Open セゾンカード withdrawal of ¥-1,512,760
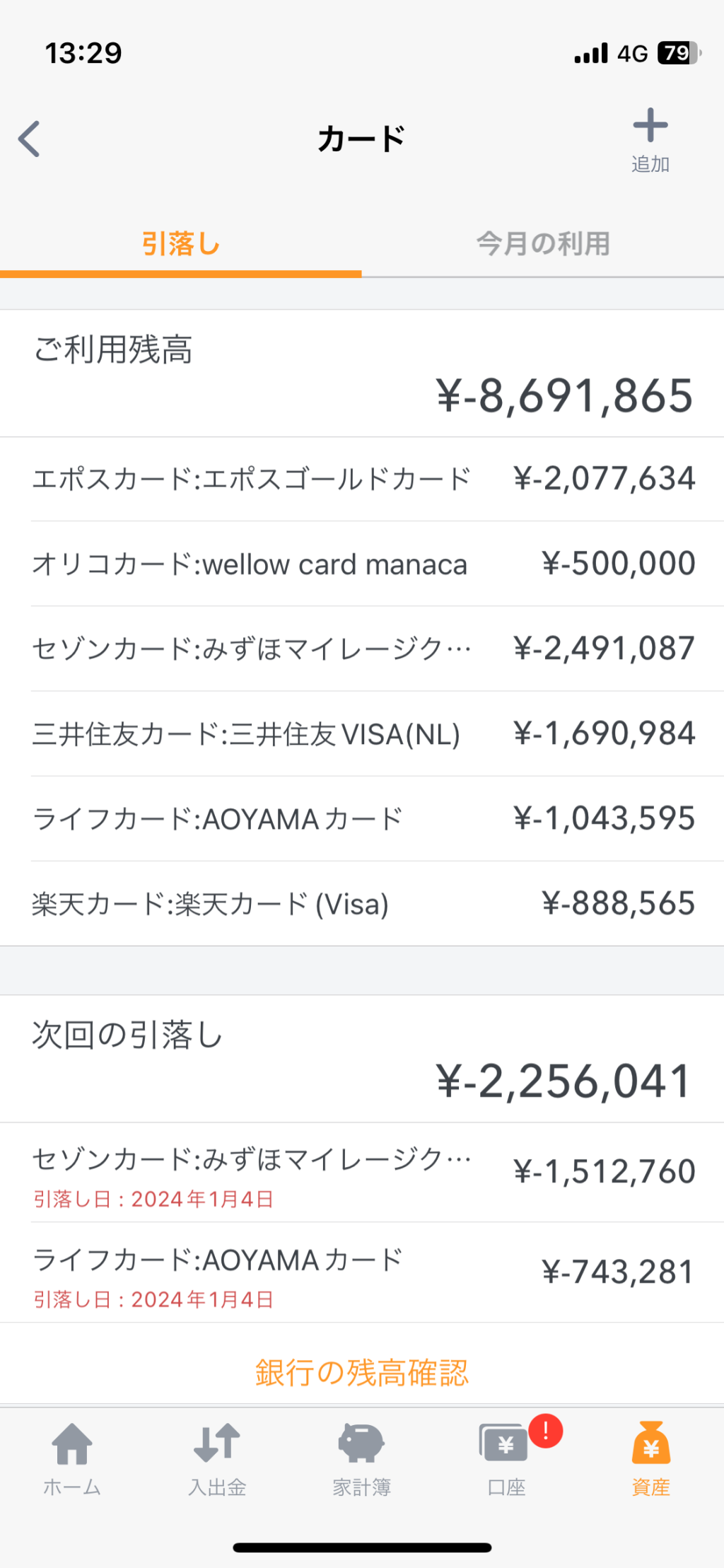 pyautogui.click(x=362, y=1172)
